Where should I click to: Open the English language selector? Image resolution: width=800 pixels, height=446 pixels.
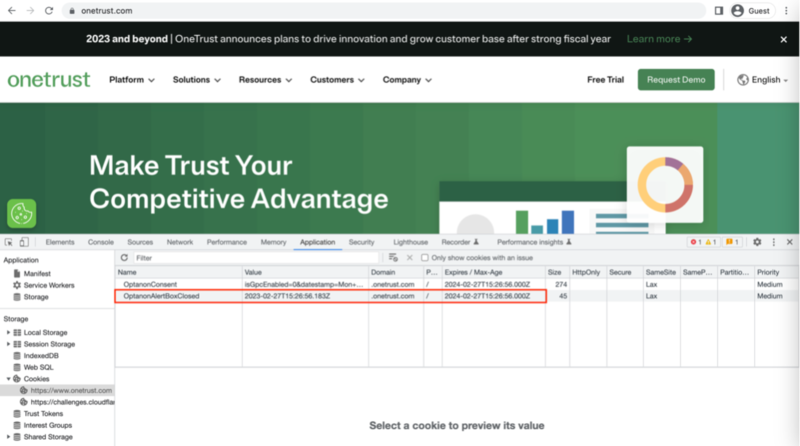[x=765, y=80]
